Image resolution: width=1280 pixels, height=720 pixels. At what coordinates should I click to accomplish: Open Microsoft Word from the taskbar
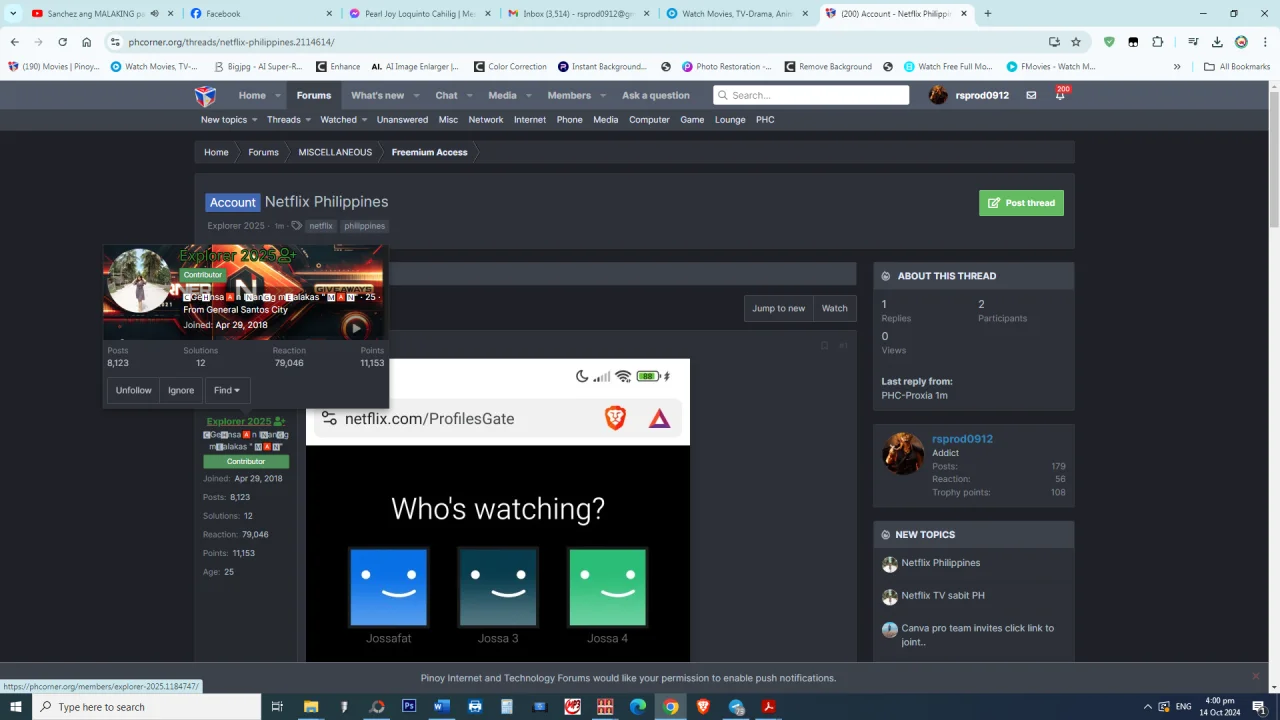click(442, 706)
